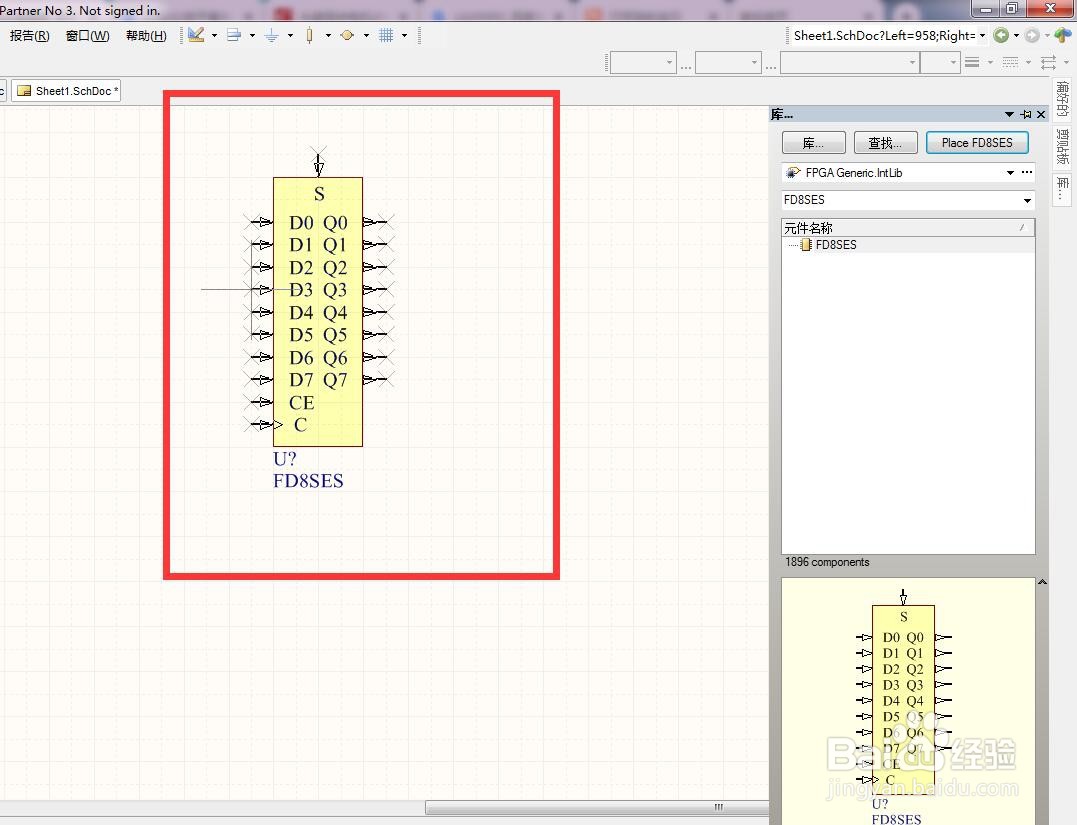Click the S set pin on component
The height and width of the screenshot is (825, 1077).
[x=319, y=194]
